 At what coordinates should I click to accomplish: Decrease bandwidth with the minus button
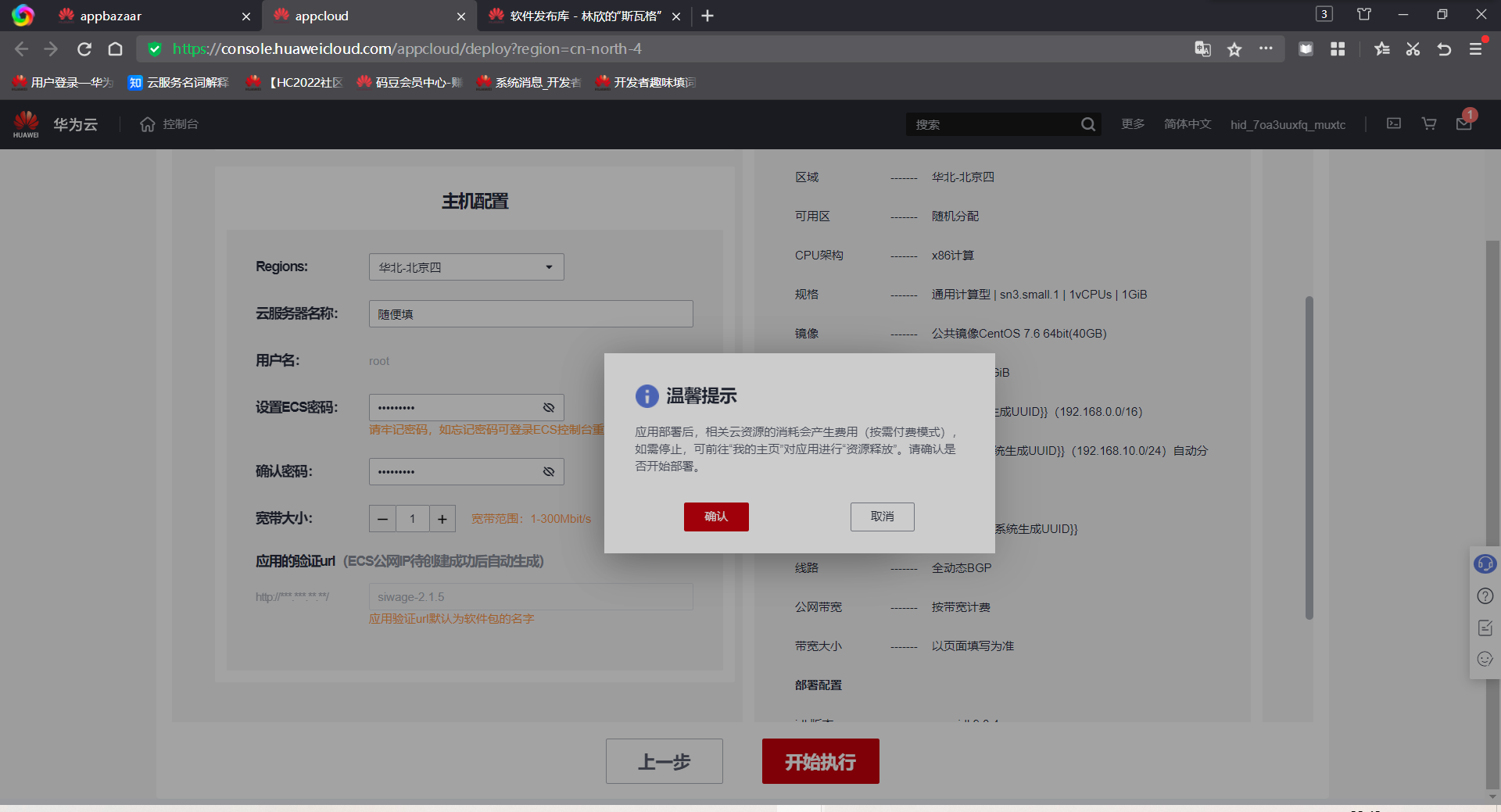tap(382, 518)
